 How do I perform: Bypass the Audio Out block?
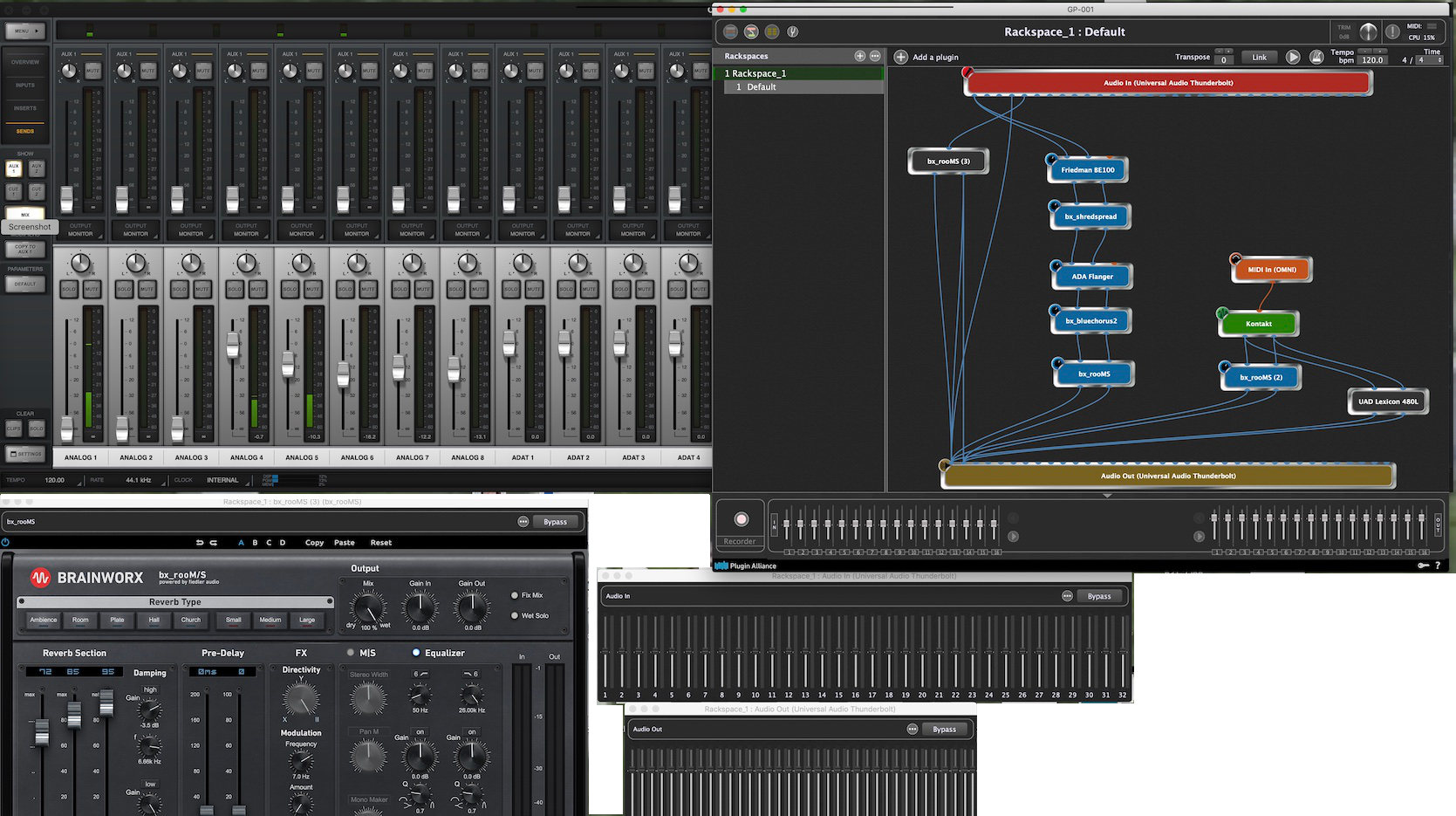pyautogui.click(x=944, y=729)
